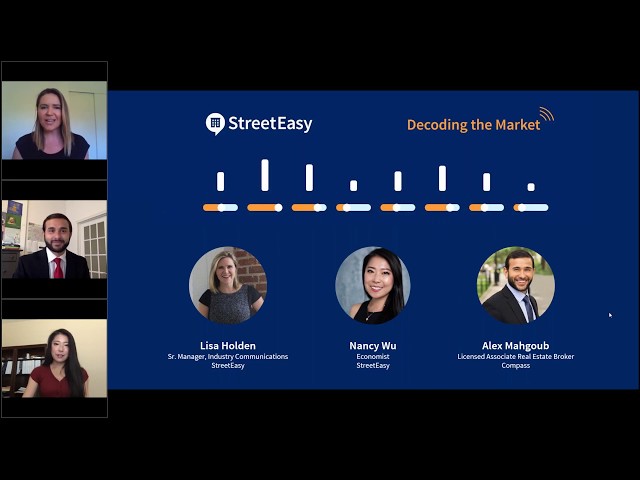This screenshot has height=480, width=640.
Task: Click 'Licensed Associate Real Estate Broker' text
Action: pos(516,357)
